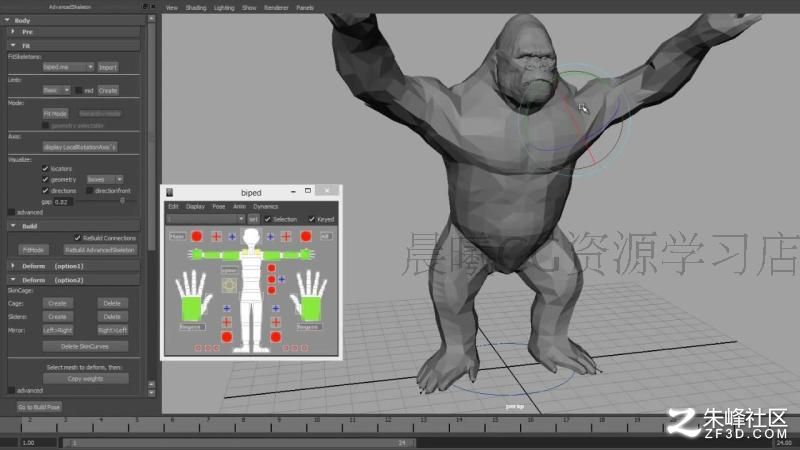The height and width of the screenshot is (450, 800).
Task: Open the boxes geometry dropdown
Action: (105, 180)
